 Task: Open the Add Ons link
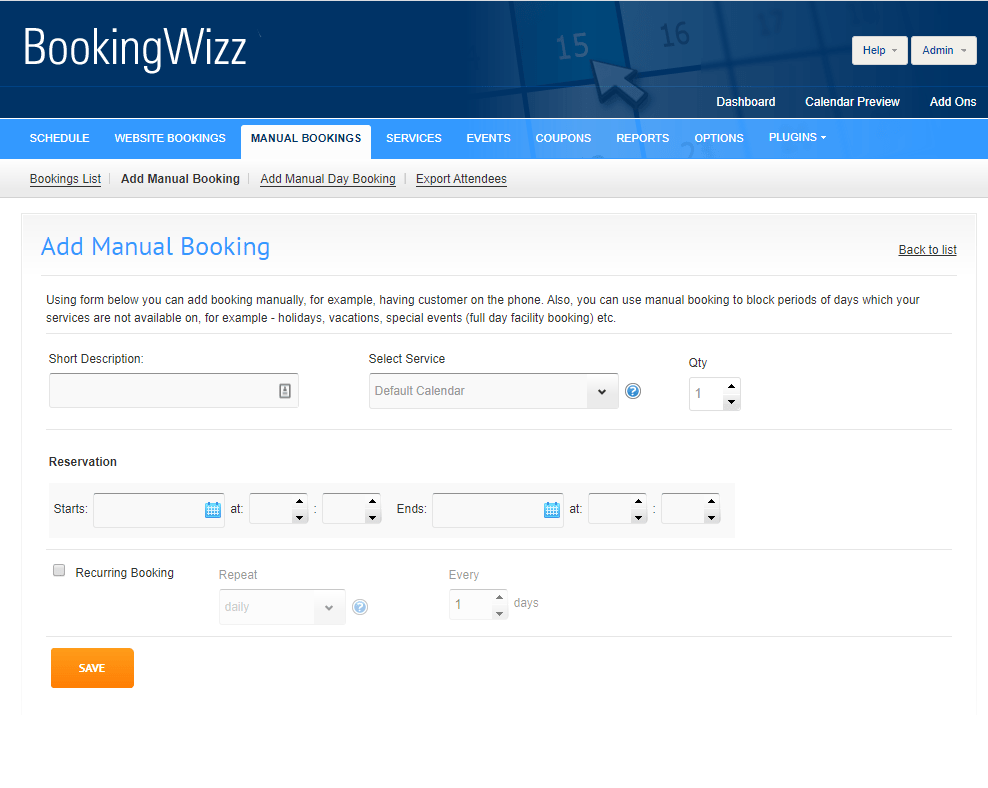[x=953, y=102]
